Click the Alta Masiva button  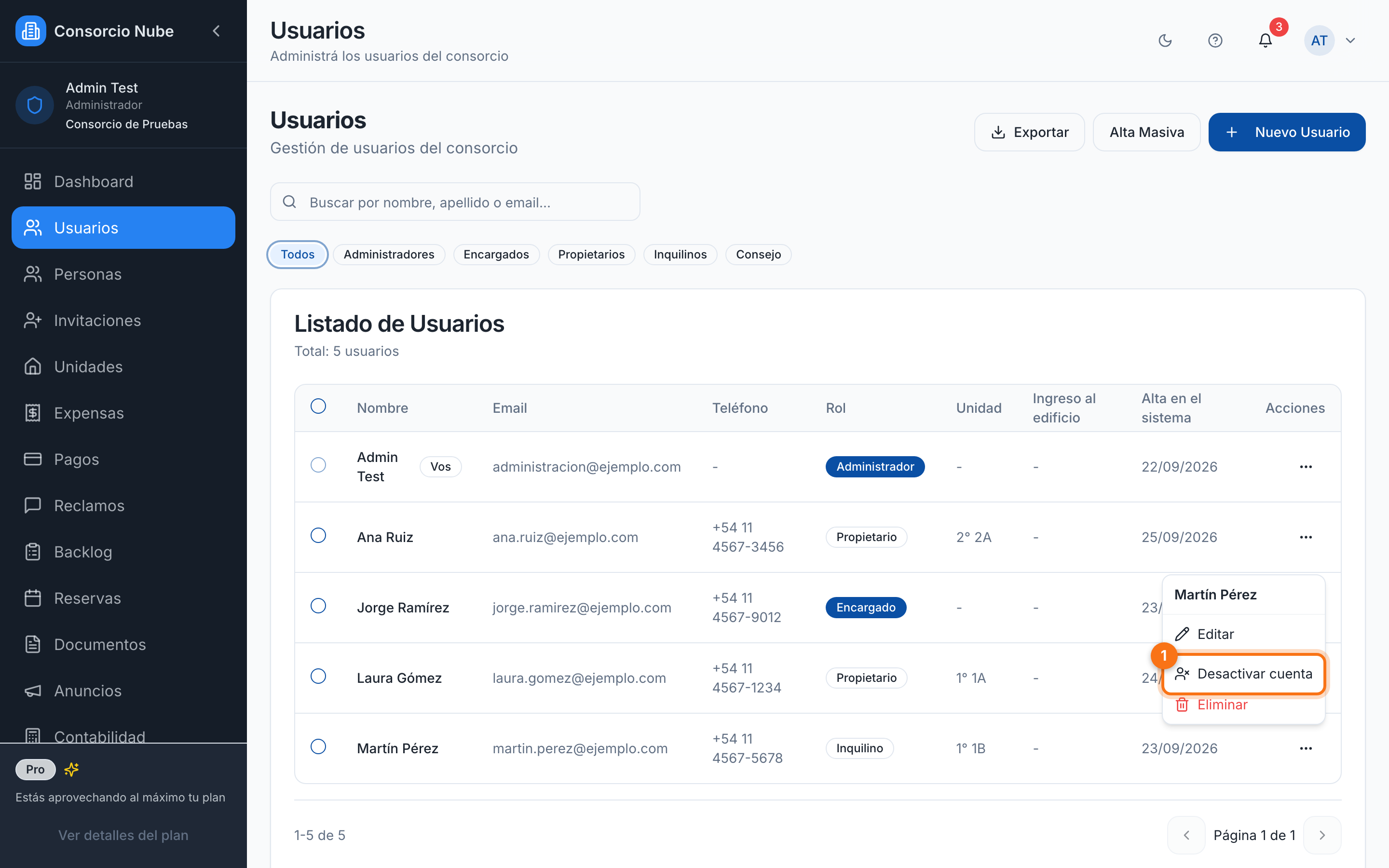click(1146, 132)
